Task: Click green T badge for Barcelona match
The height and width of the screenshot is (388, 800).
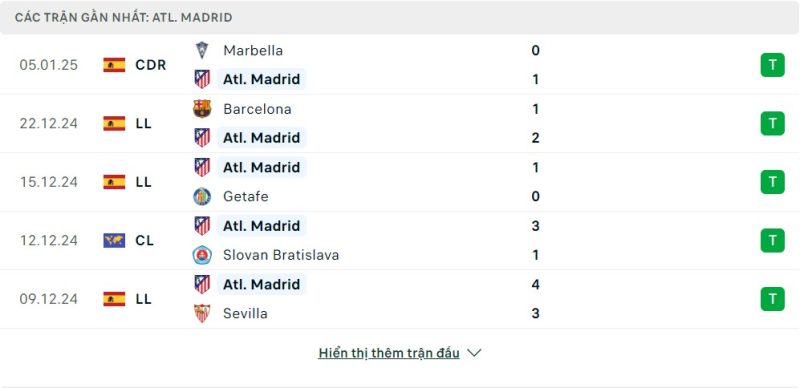Action: click(772, 123)
